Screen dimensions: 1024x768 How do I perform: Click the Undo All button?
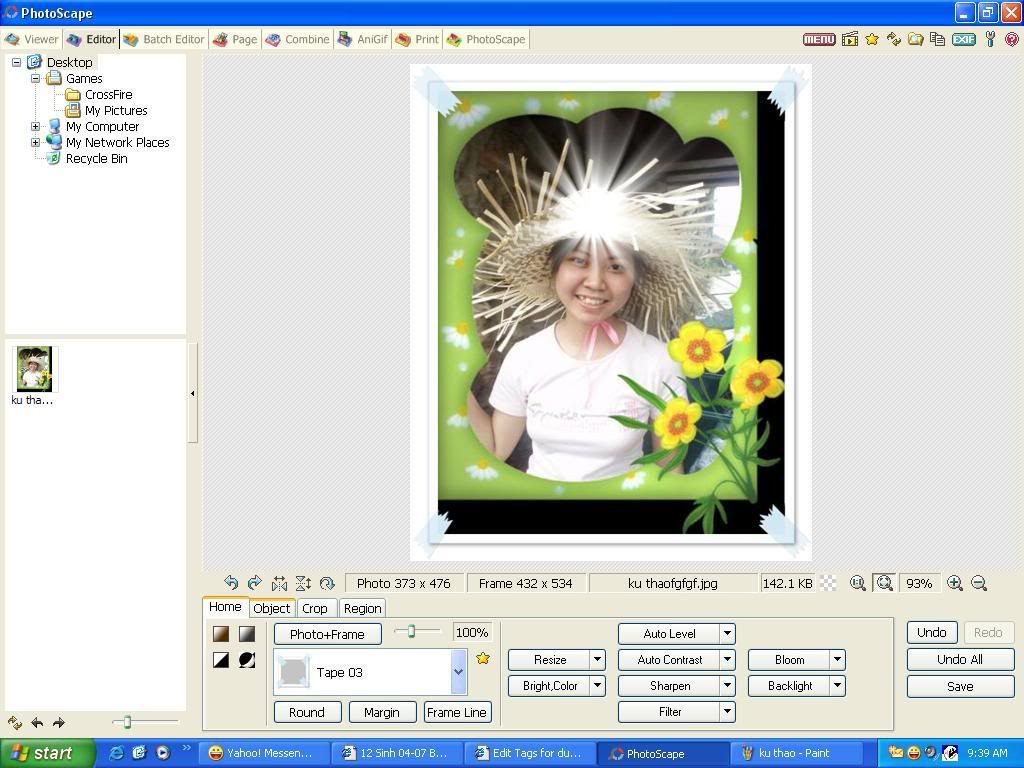pyautogui.click(x=960, y=659)
